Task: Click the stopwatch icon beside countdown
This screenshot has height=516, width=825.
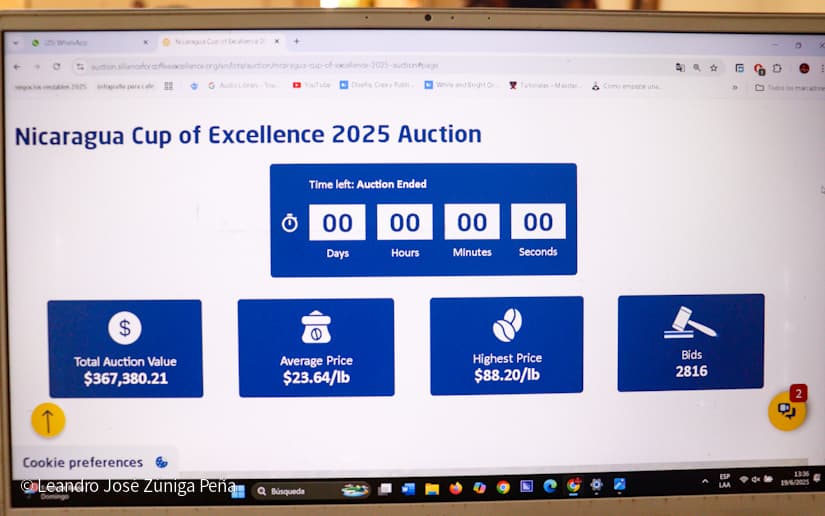Action: click(x=290, y=223)
